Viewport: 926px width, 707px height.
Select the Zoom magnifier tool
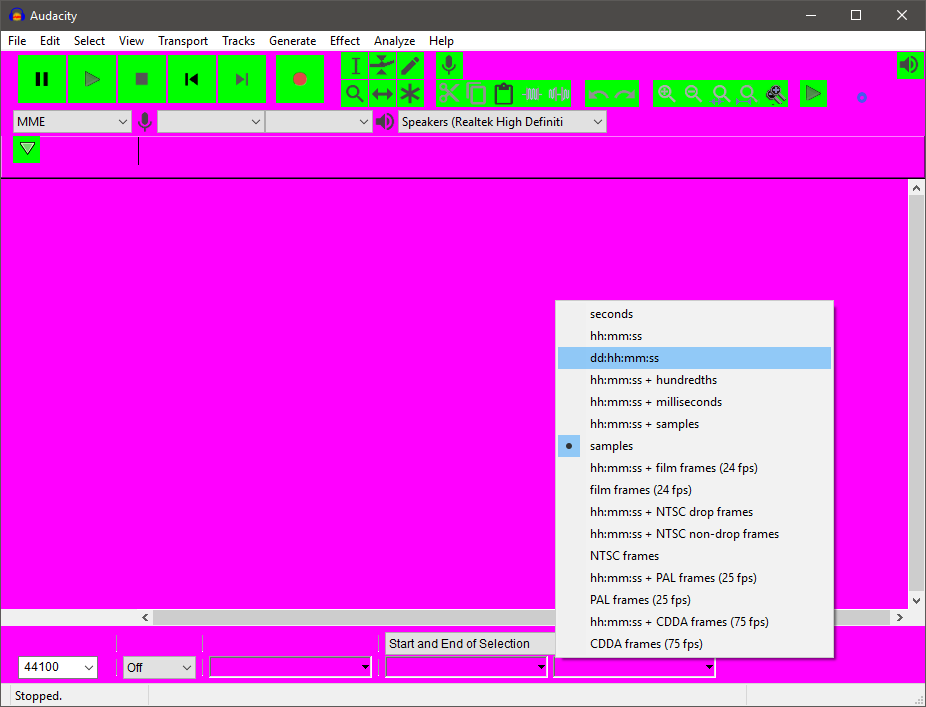tap(355, 93)
